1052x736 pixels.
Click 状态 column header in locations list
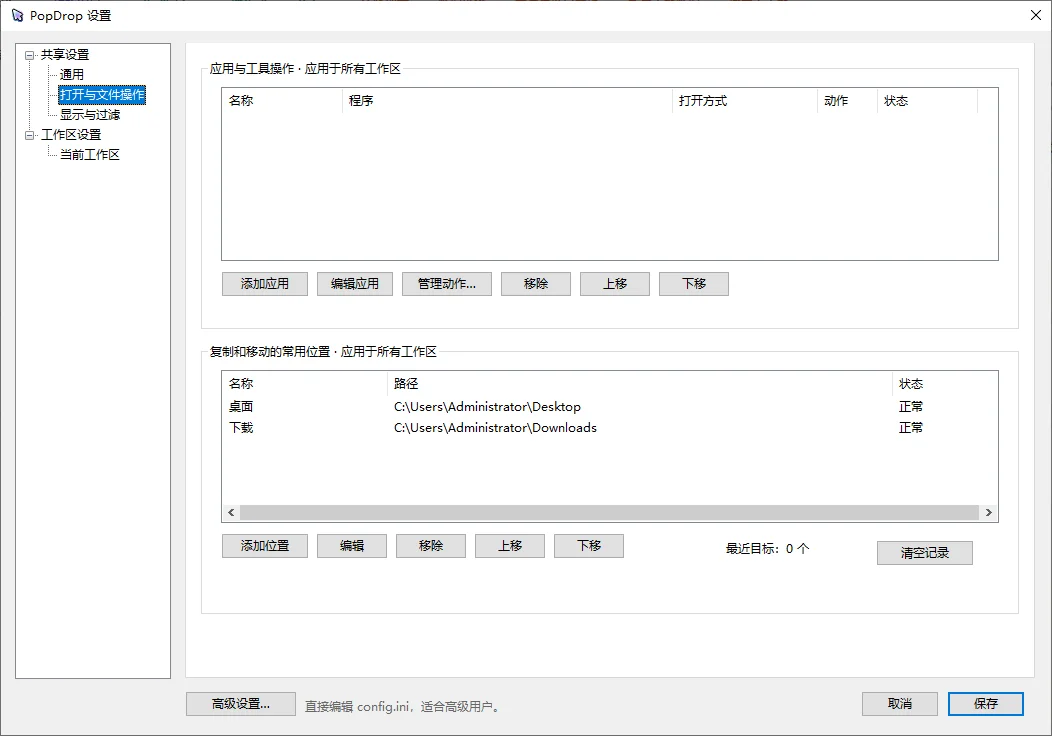[945, 384]
